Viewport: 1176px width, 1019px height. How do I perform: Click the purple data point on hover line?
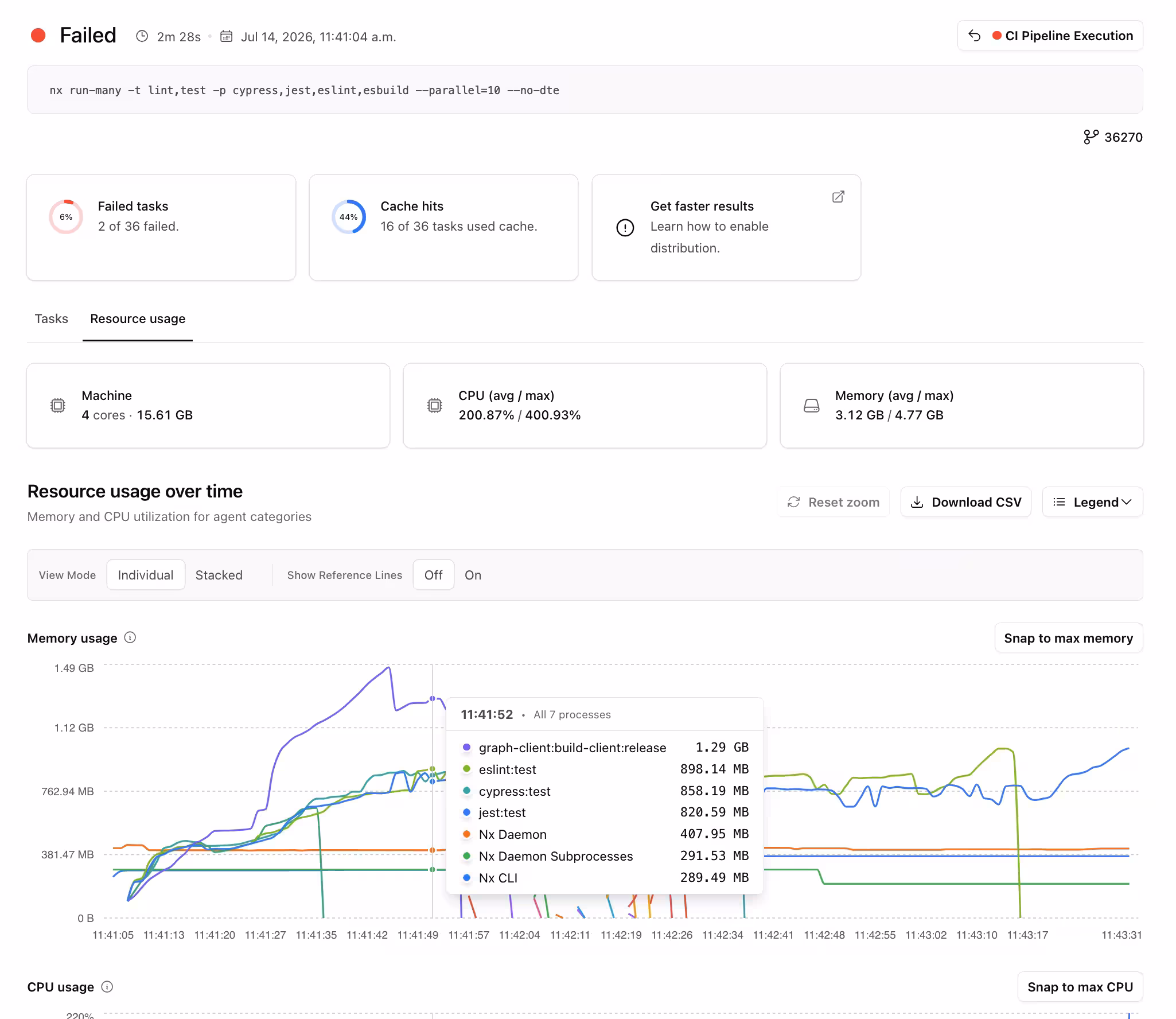(433, 699)
